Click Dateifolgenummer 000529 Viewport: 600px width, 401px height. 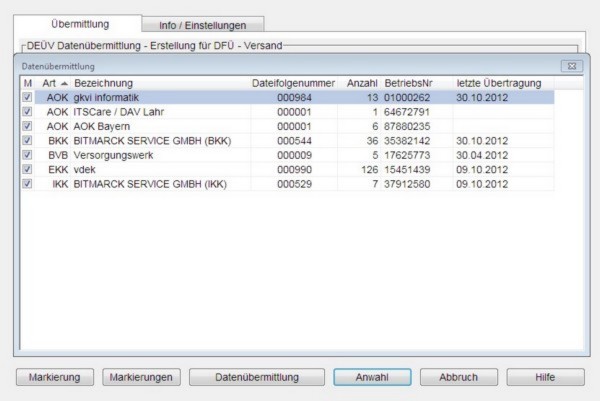click(294, 184)
